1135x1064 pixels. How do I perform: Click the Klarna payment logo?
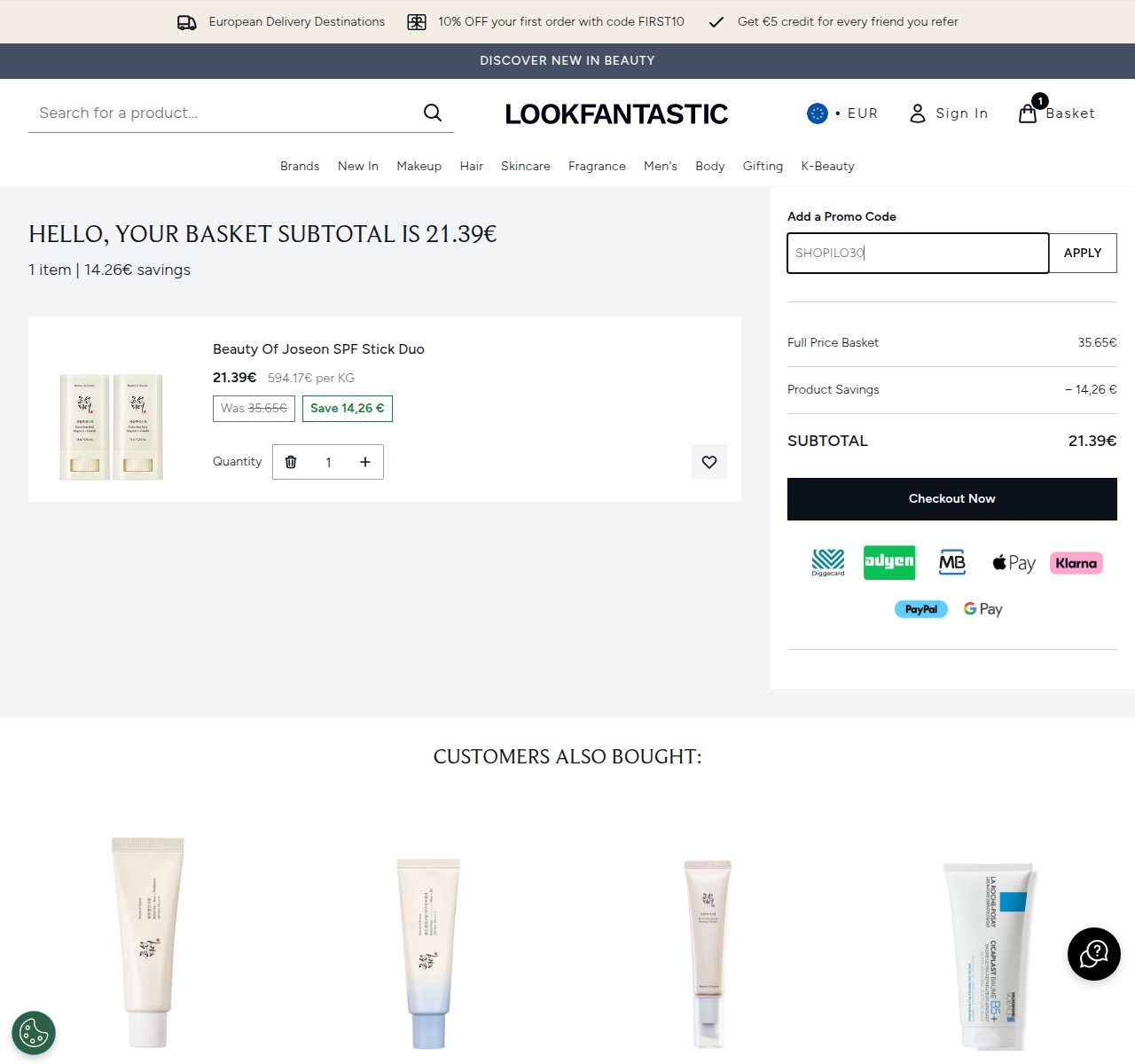click(x=1076, y=563)
